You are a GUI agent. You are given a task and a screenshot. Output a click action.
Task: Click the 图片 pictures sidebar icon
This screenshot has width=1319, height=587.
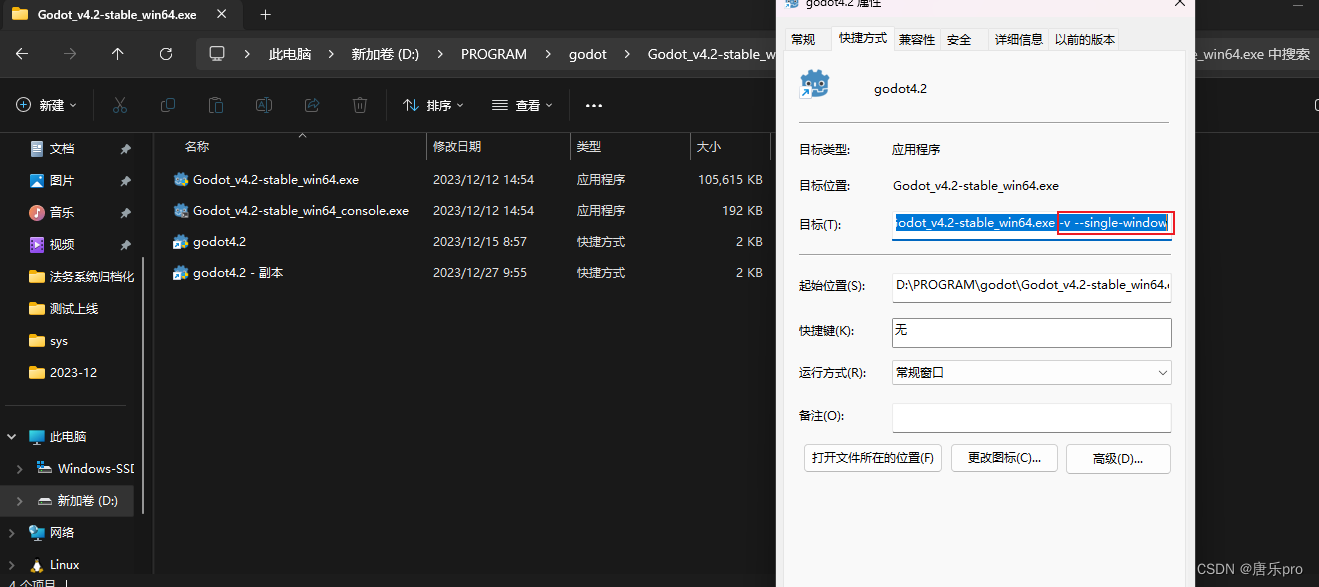pyautogui.click(x=37, y=180)
